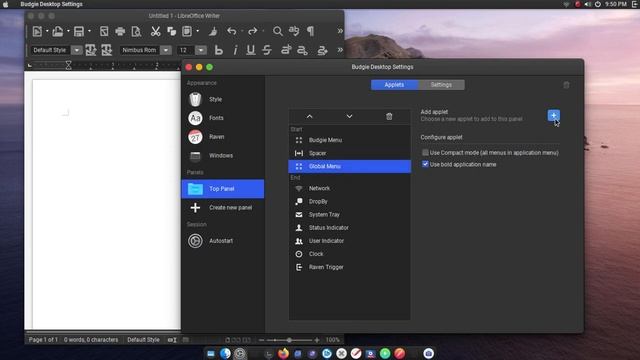Select the Budgie Menu applet row

tap(349, 140)
